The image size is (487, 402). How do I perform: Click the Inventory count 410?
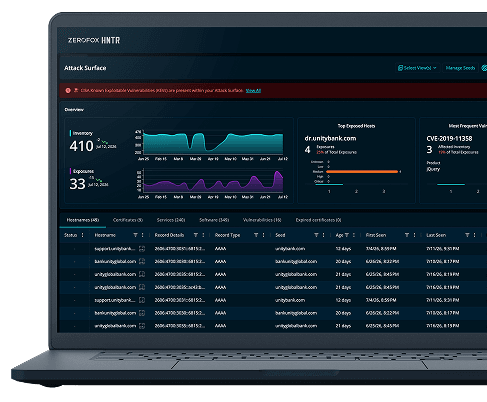[x=81, y=146]
